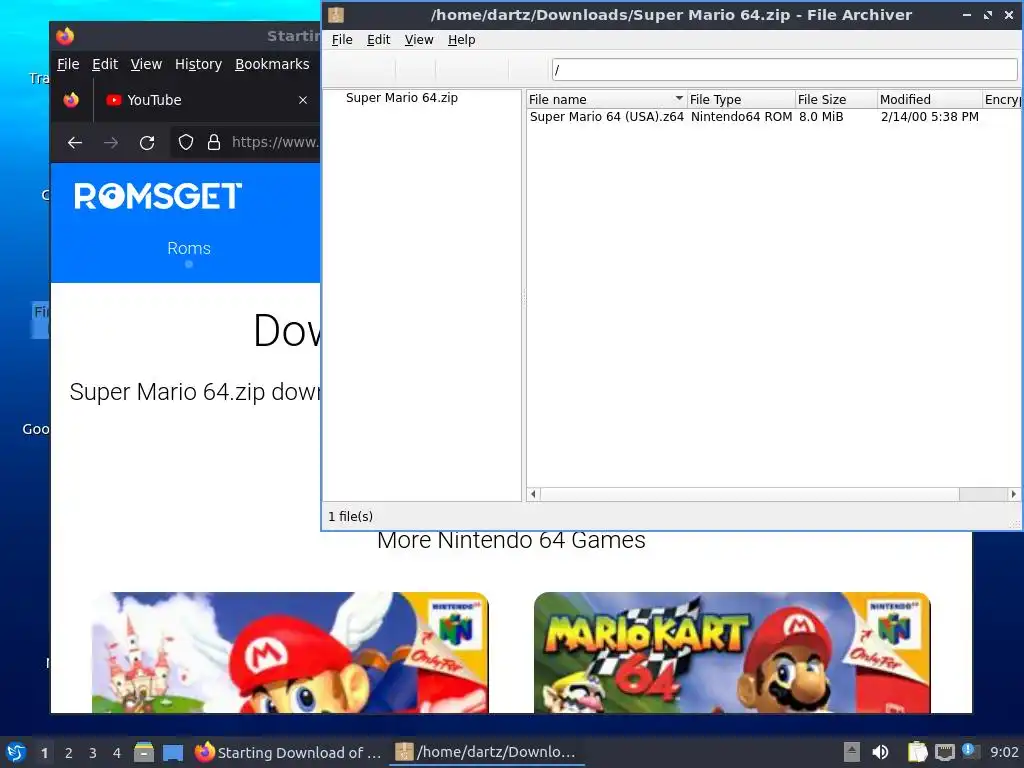Sort the list by File name column
Viewport: 1024px width, 768px height.
[605, 99]
